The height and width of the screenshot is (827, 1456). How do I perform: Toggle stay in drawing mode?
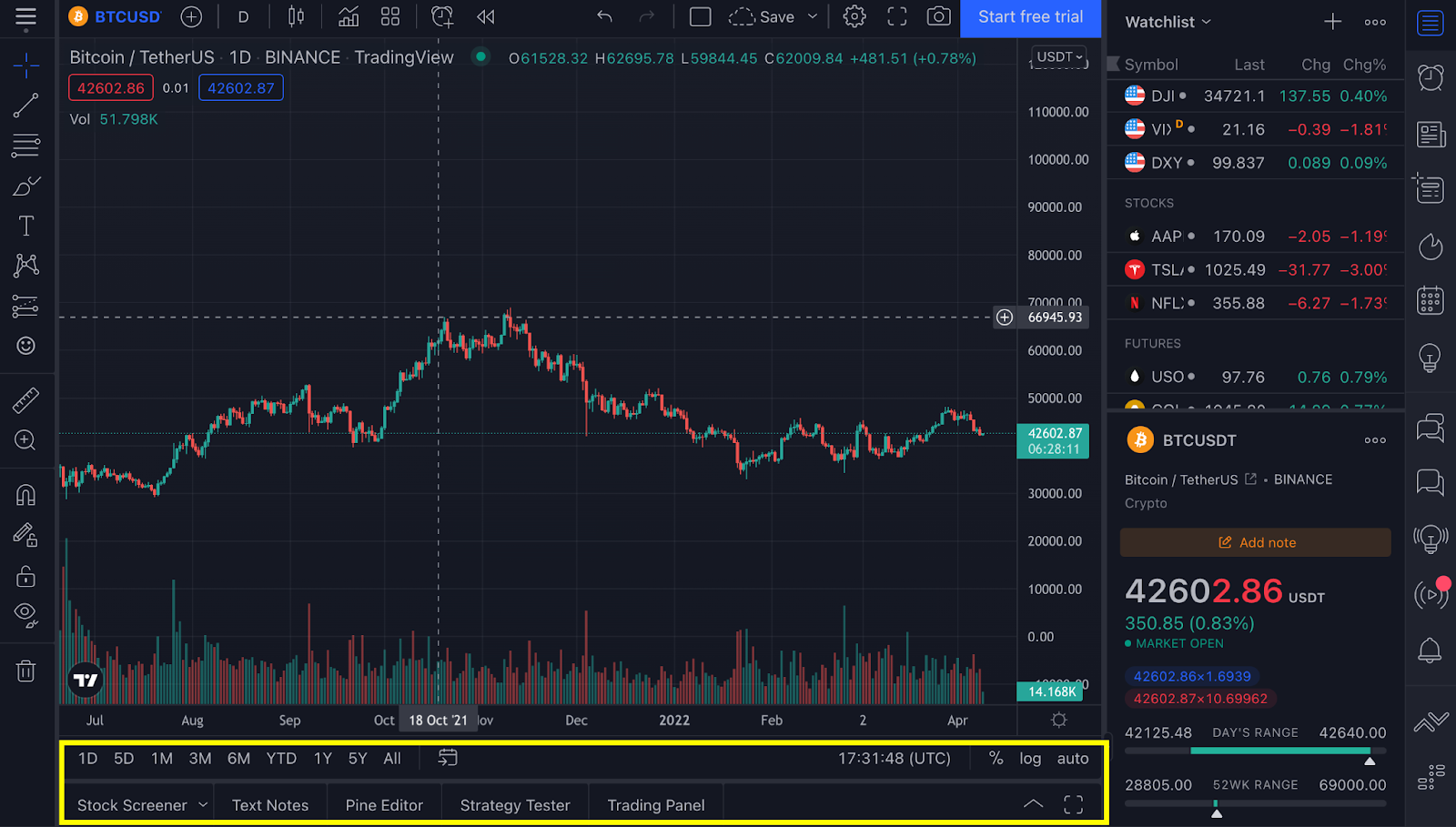(x=25, y=535)
